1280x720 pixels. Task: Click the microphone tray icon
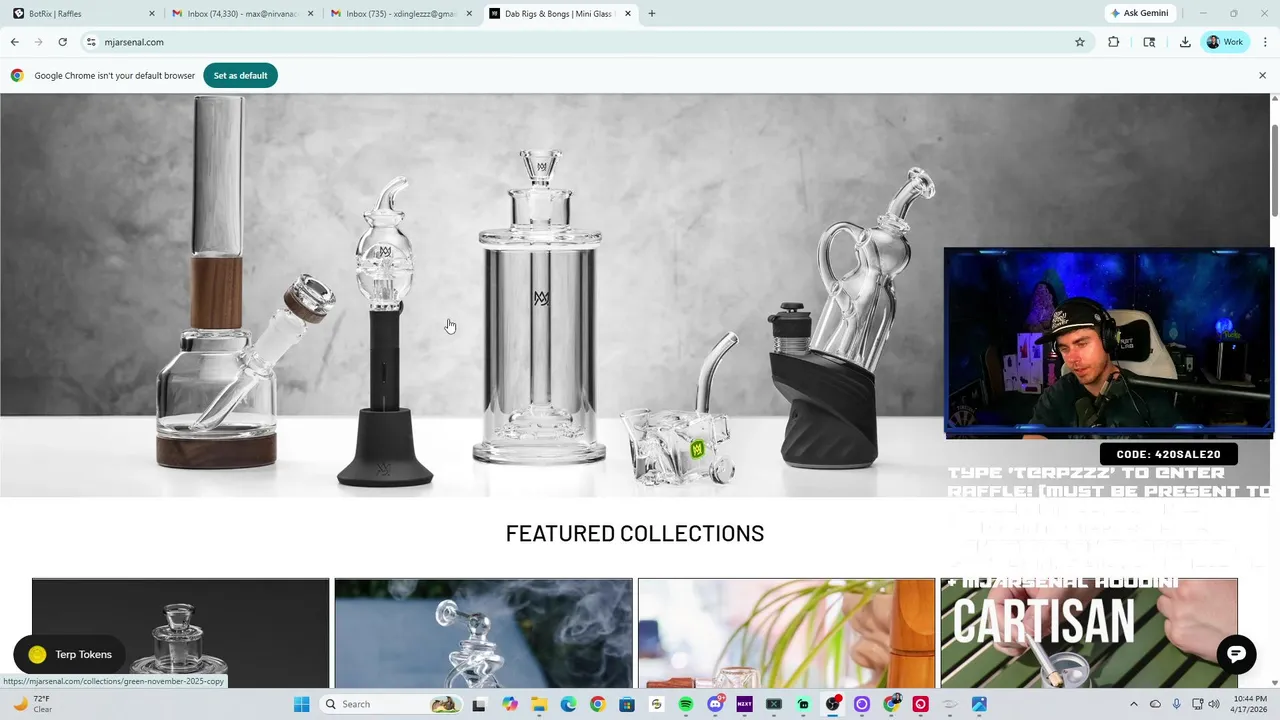1177,704
